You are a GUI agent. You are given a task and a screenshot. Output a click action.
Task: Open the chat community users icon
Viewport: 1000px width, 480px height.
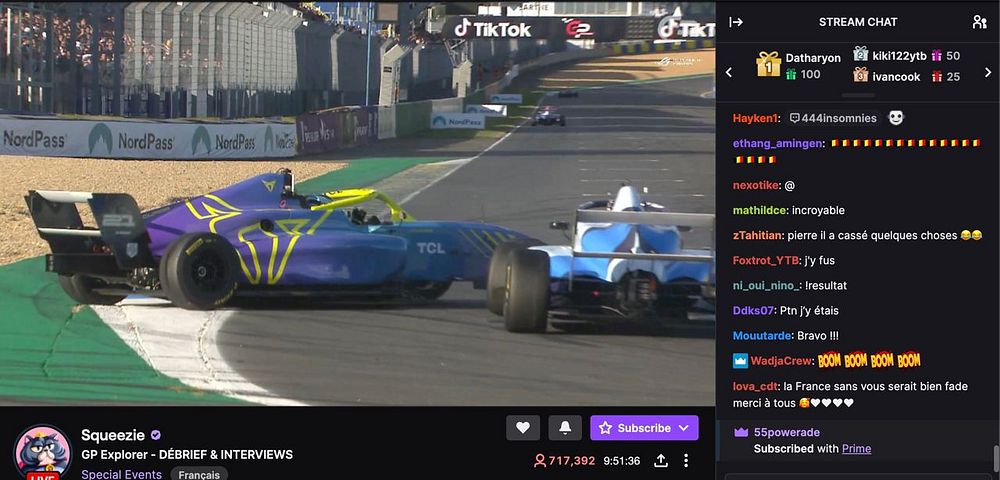click(980, 22)
